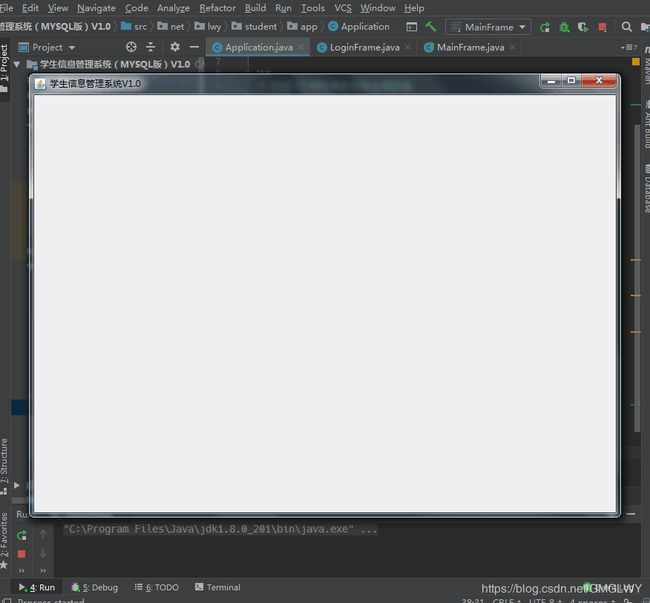This screenshot has width=650, height=603.
Task: Toggle the Ant Build tool window on the right
Action: pyautogui.click(x=647, y=124)
